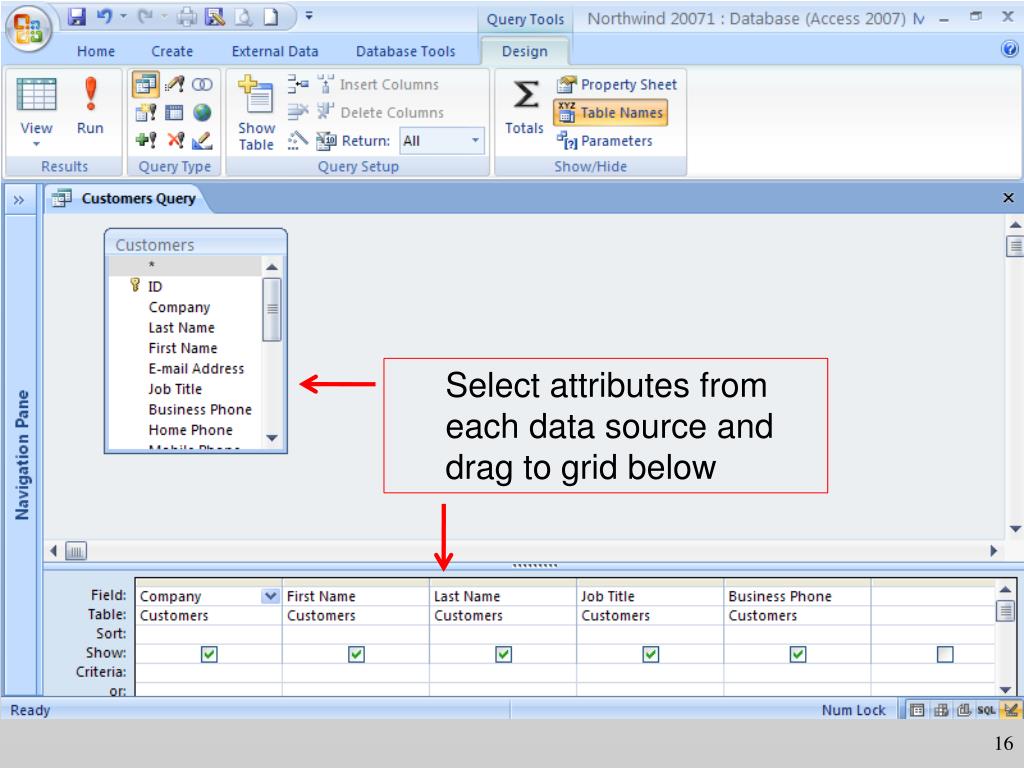
Task: Uncheck Show box for Company column
Action: pyautogui.click(x=209, y=654)
